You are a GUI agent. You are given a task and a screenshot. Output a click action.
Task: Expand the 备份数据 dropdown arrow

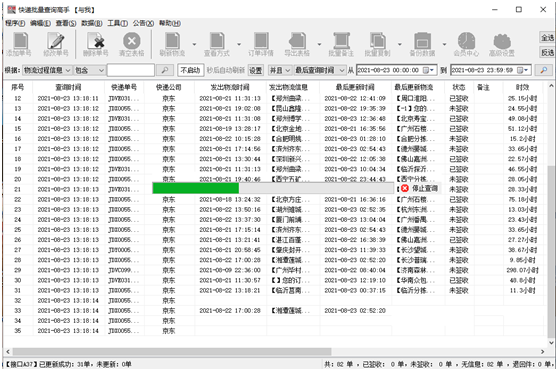coord(444,44)
